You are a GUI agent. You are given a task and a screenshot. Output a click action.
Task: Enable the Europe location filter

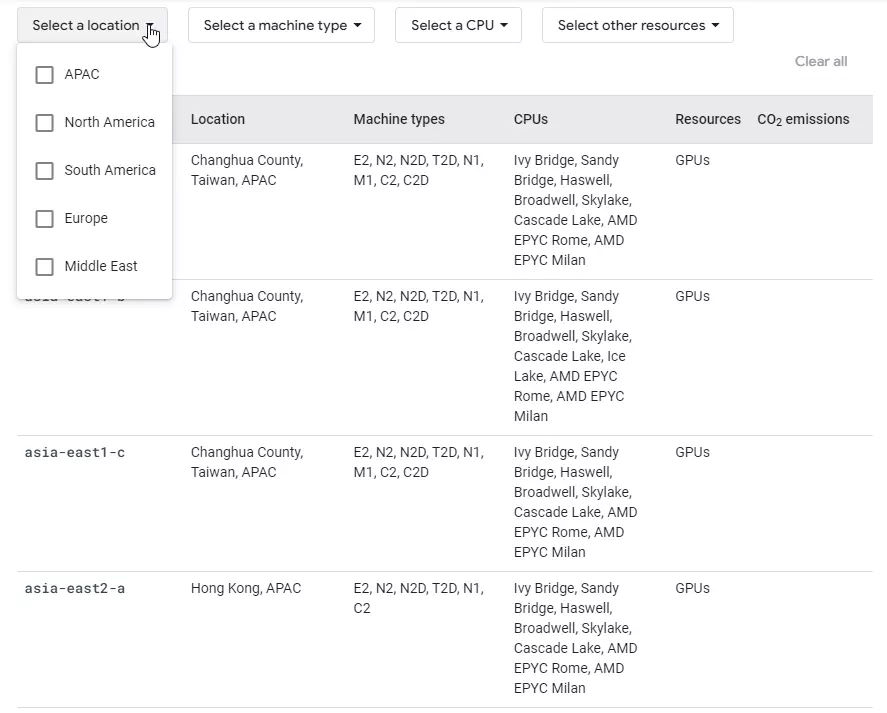tap(44, 218)
